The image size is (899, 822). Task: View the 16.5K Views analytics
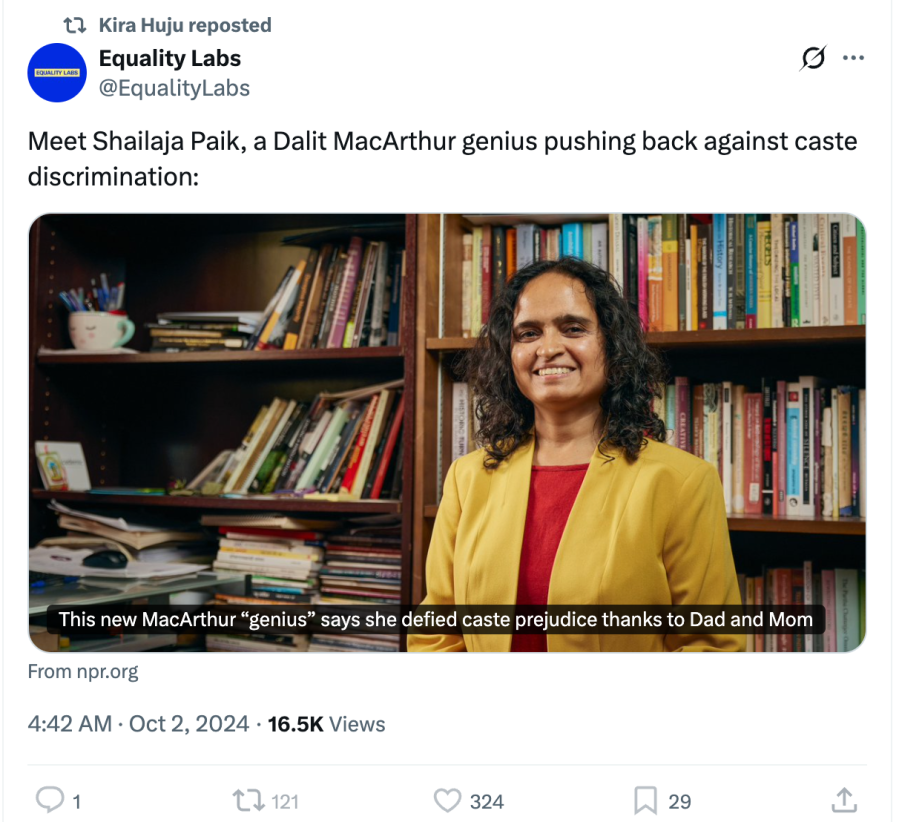point(326,724)
